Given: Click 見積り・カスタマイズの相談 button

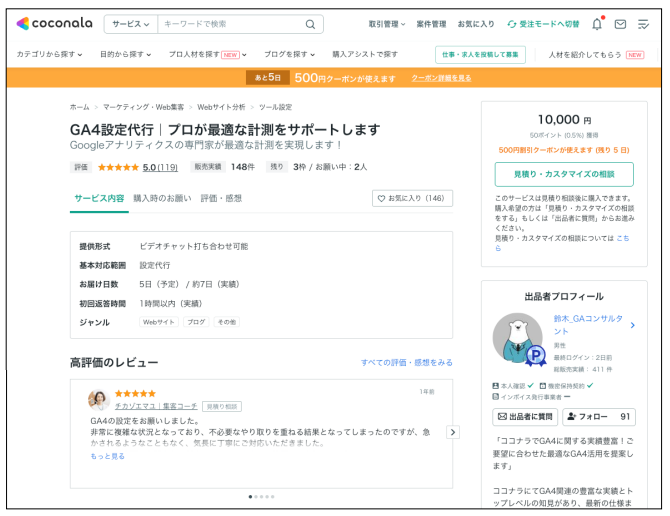Looking at the screenshot, I should (x=564, y=174).
